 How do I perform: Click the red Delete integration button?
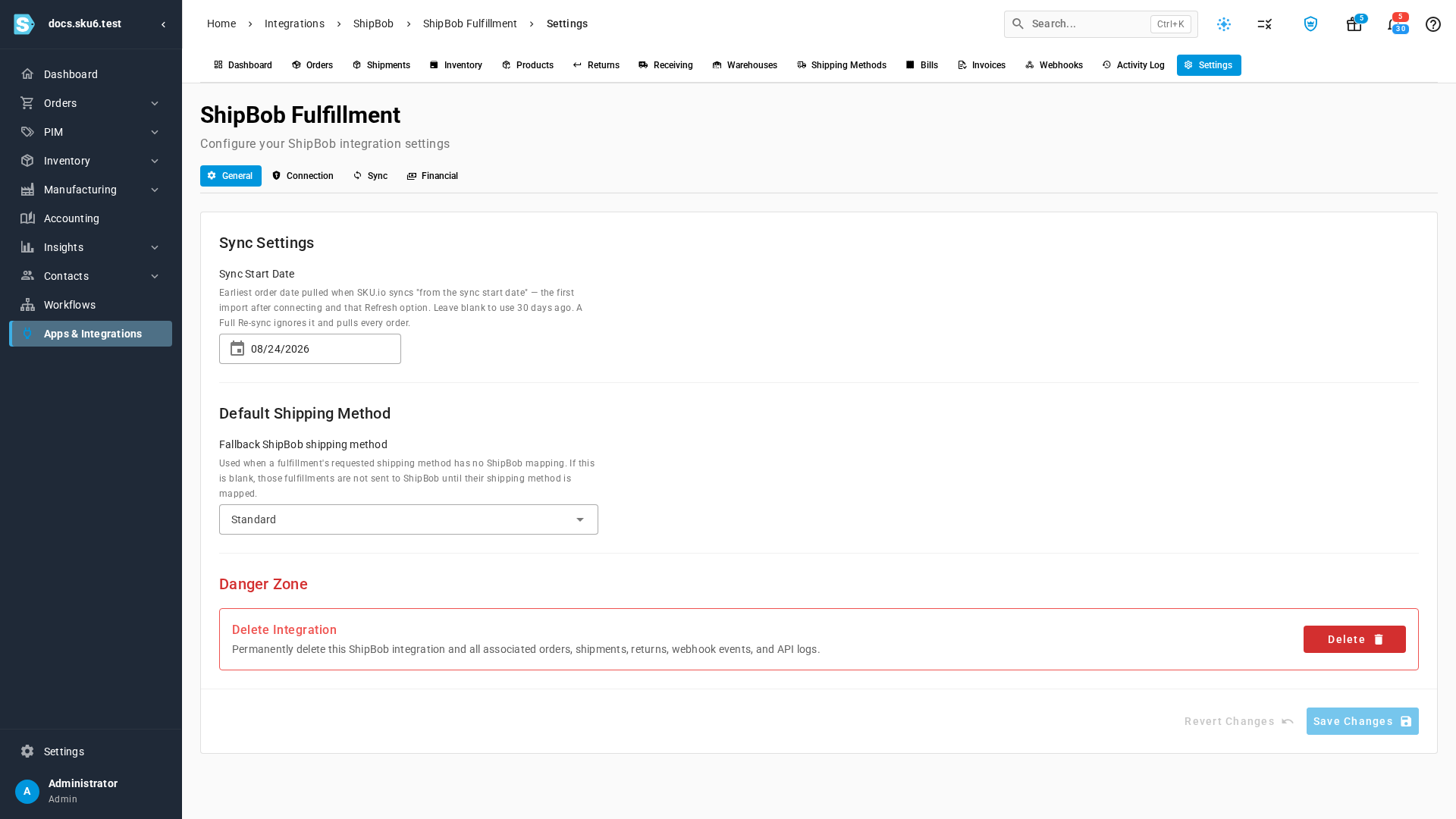pyautogui.click(x=1354, y=639)
